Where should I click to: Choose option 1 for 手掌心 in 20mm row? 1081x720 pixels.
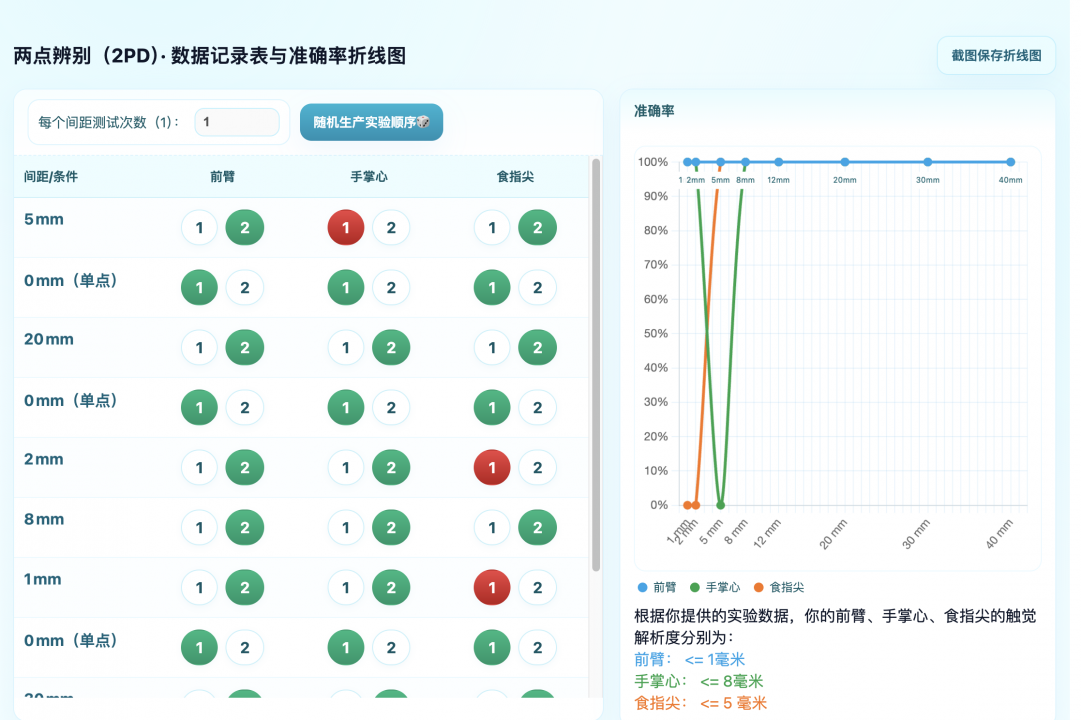(346, 348)
